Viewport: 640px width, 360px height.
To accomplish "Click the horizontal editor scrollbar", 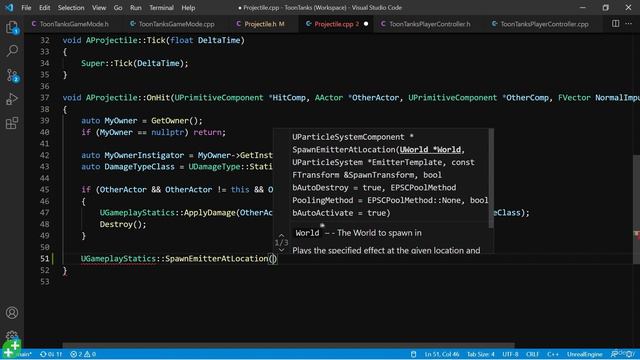I will coord(289,345).
